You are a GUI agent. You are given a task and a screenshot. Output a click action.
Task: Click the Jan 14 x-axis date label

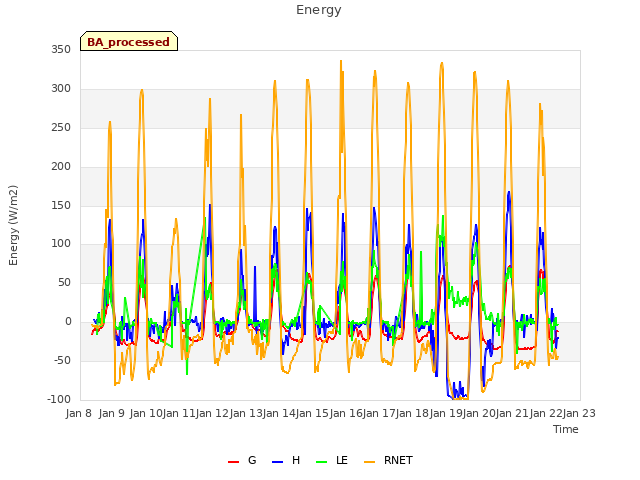(x=279, y=413)
